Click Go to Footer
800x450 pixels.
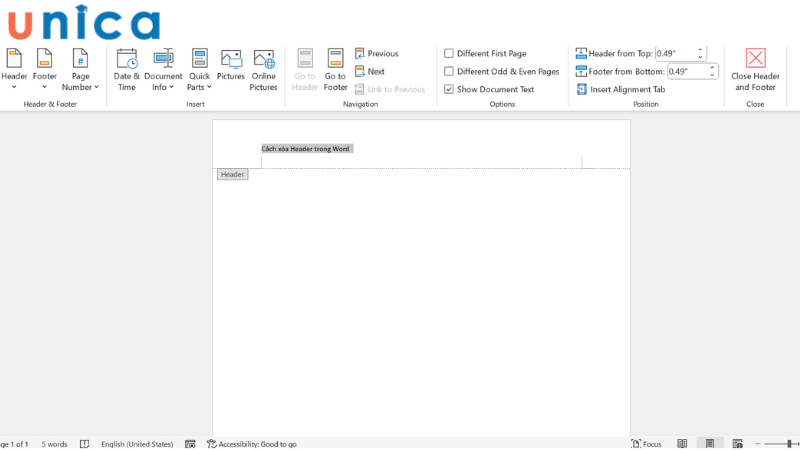pos(335,69)
